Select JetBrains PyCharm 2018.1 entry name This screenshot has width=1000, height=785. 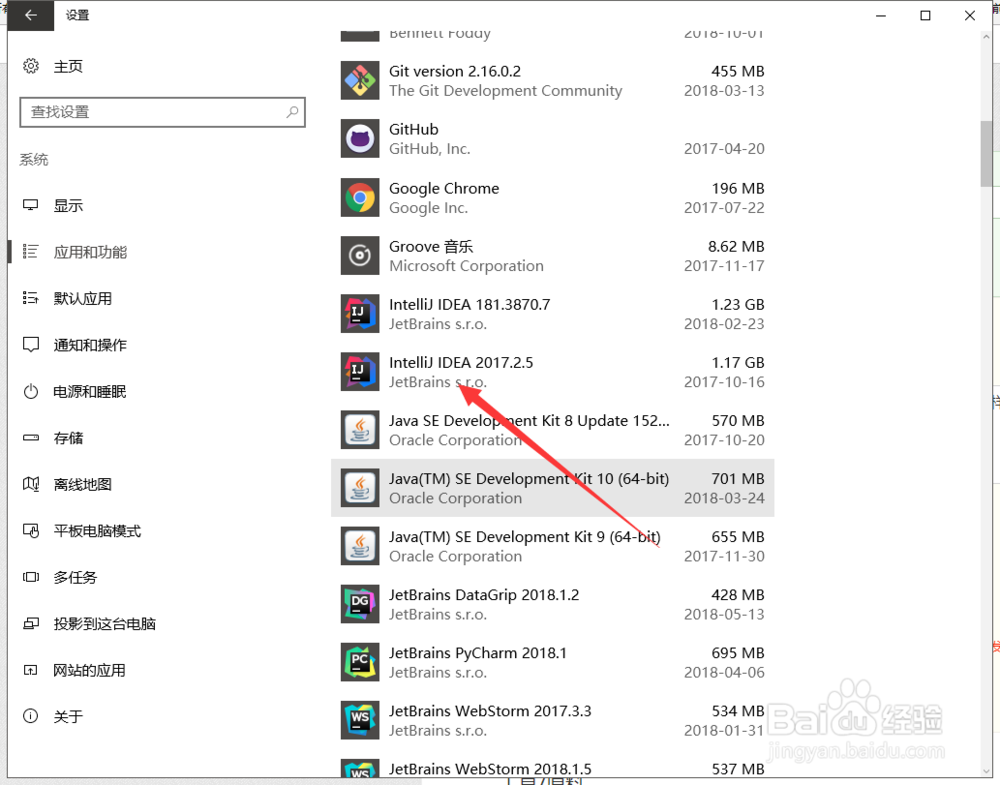click(478, 653)
